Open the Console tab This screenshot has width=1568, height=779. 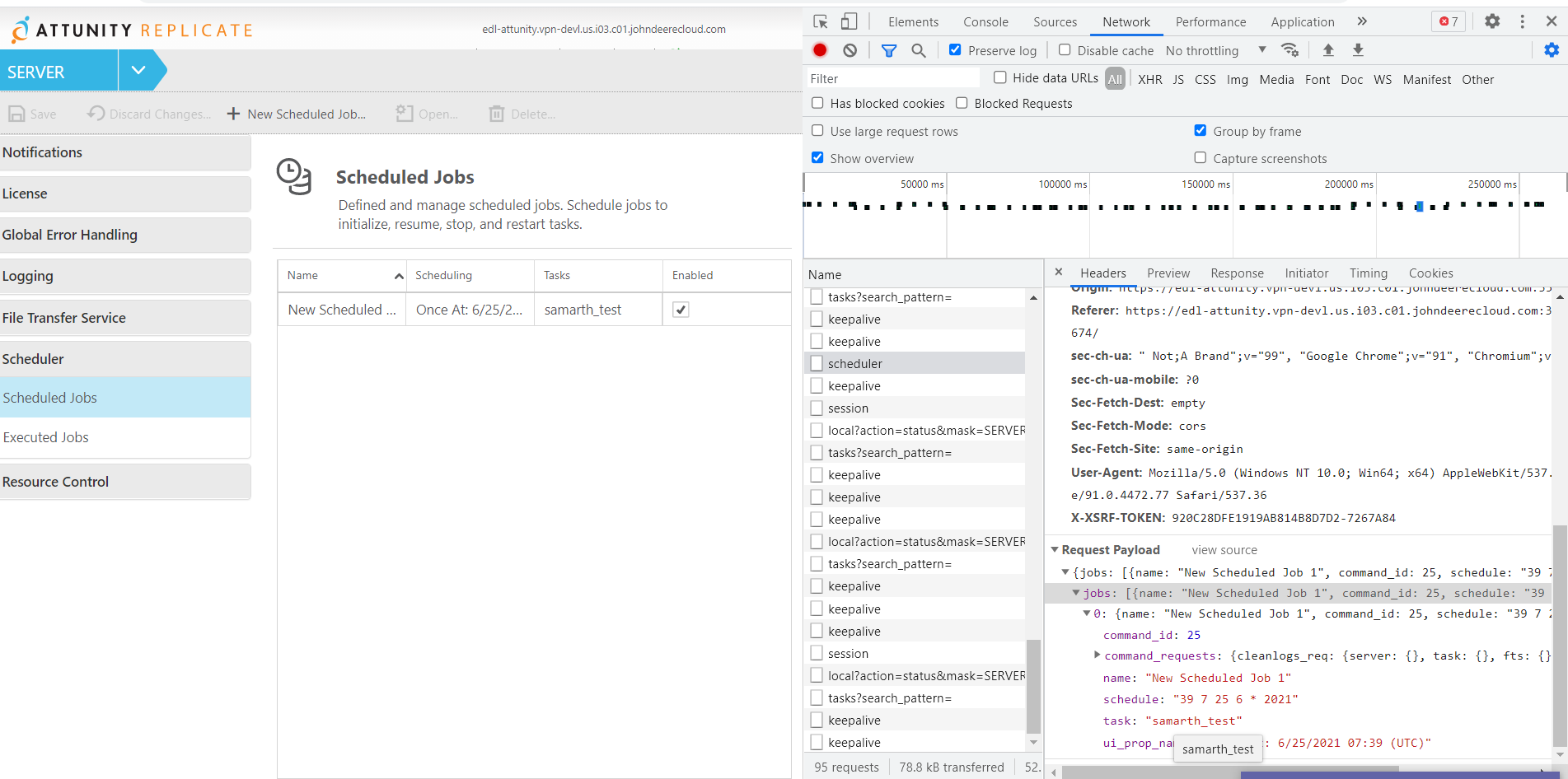pos(985,21)
